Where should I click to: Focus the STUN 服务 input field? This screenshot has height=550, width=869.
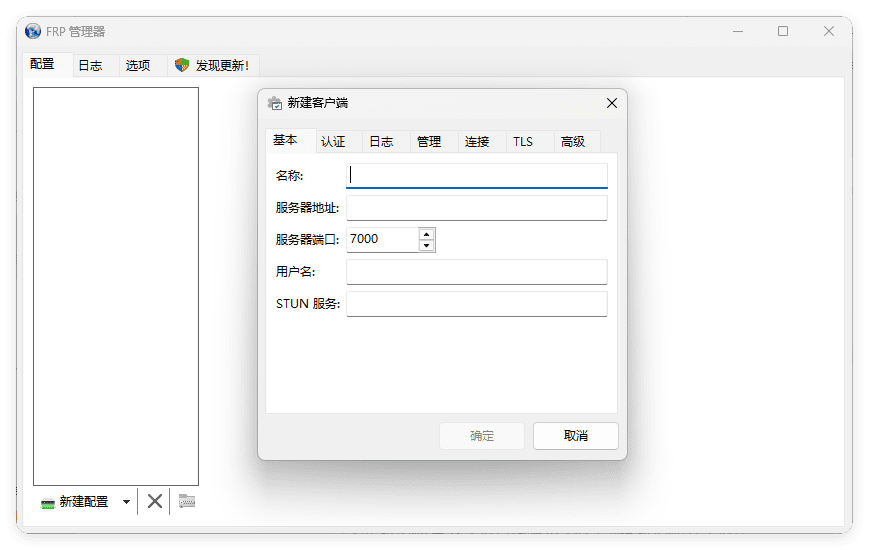pyautogui.click(x=477, y=304)
